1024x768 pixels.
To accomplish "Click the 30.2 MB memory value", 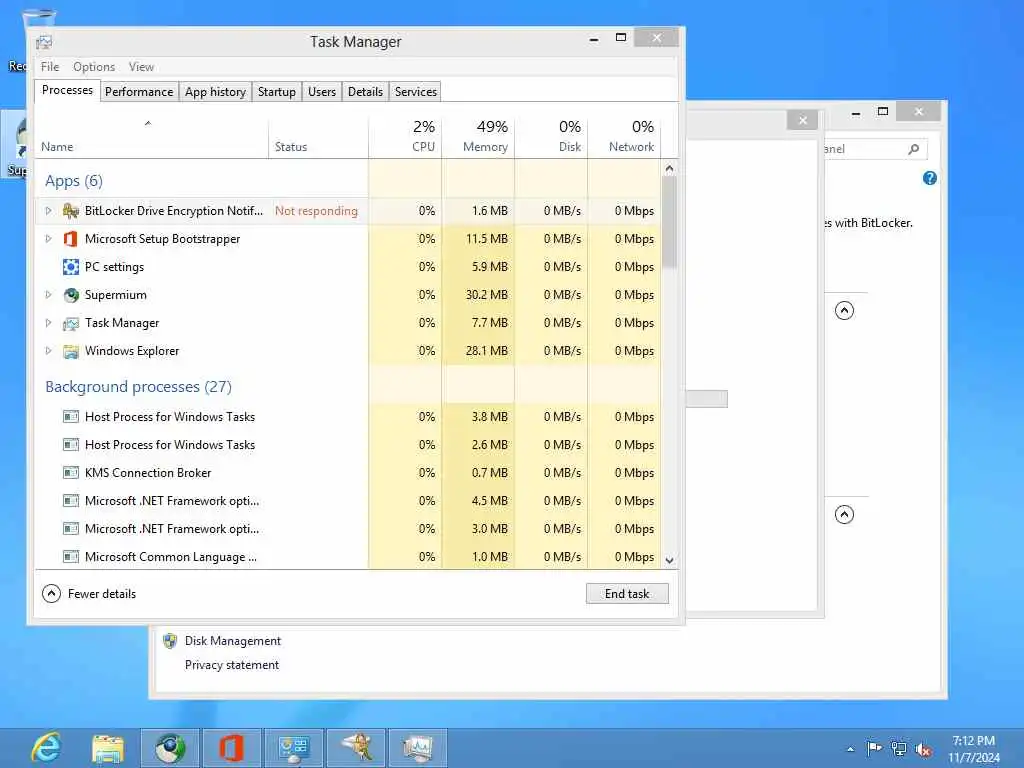I will [x=487, y=295].
